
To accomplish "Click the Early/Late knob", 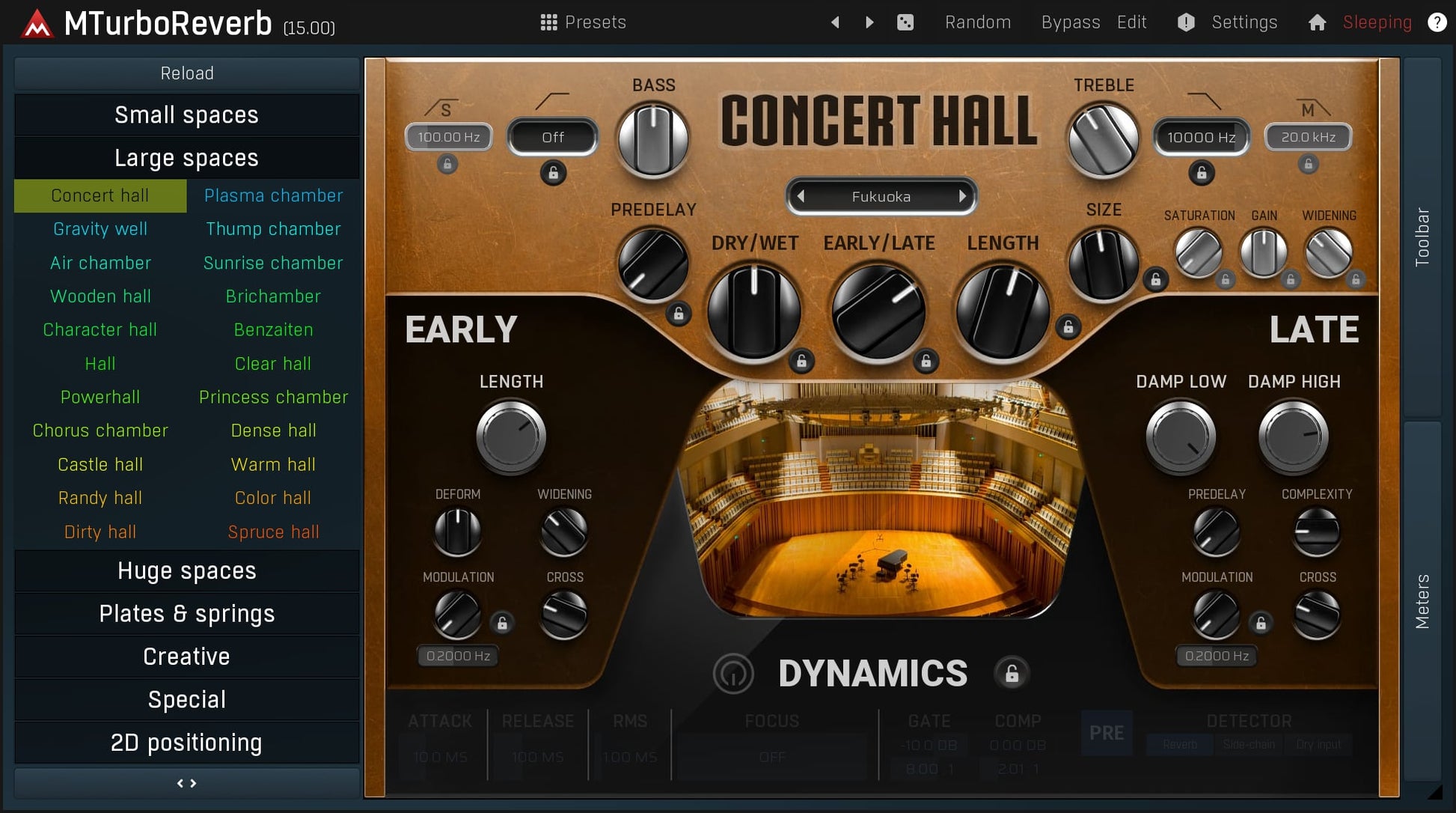I will tap(878, 311).
